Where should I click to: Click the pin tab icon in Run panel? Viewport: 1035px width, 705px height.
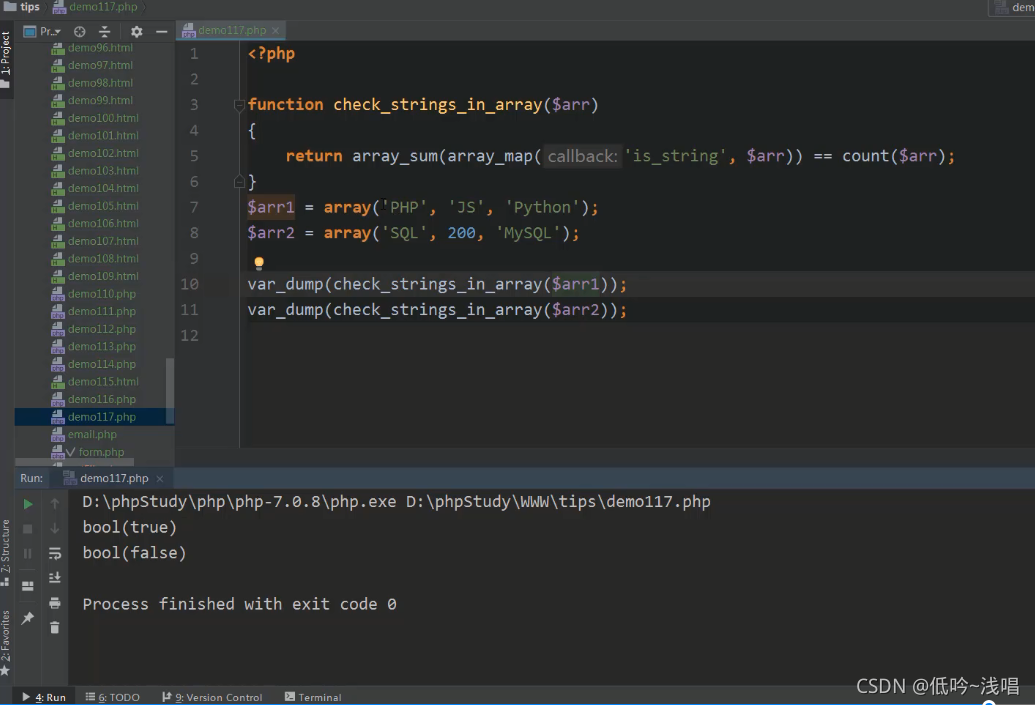click(28, 618)
